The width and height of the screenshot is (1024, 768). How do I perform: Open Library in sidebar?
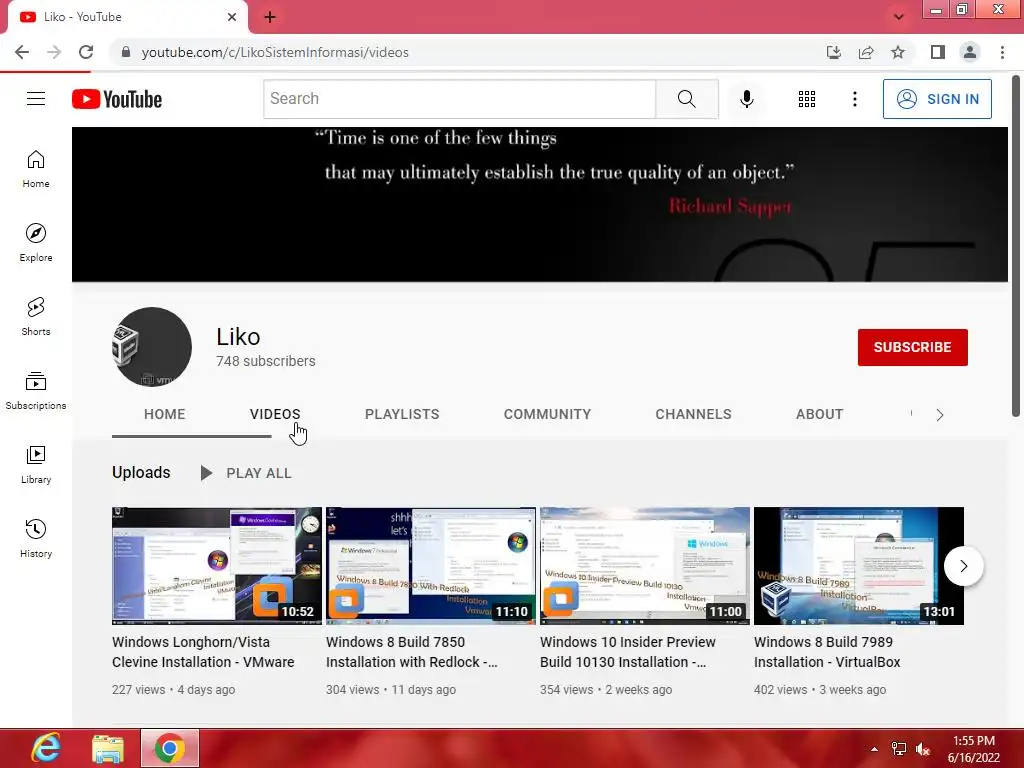point(36,465)
